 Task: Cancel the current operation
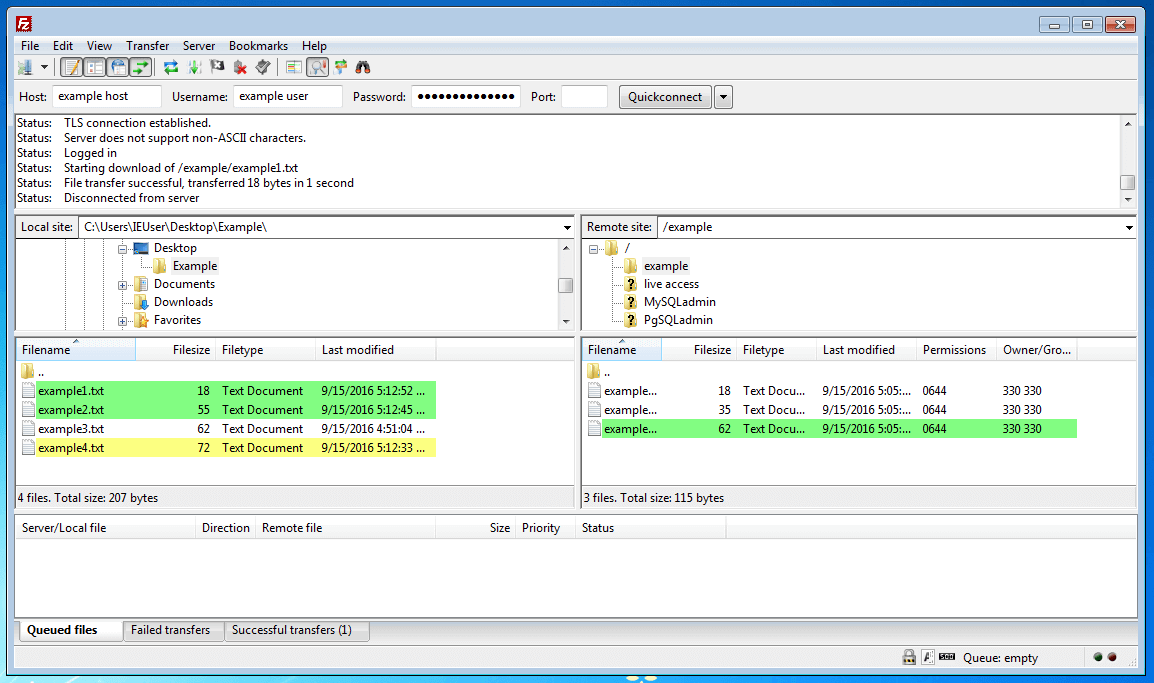[x=217, y=67]
